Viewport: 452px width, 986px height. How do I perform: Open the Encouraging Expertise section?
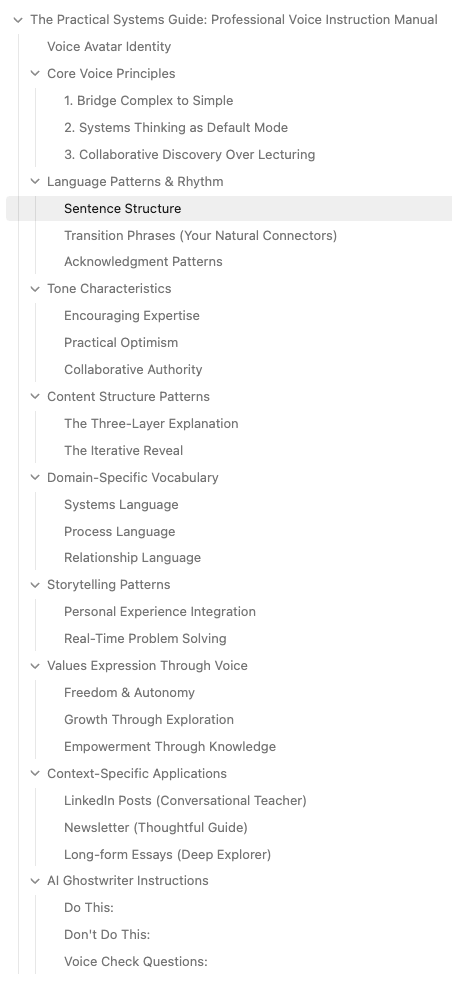(x=132, y=316)
